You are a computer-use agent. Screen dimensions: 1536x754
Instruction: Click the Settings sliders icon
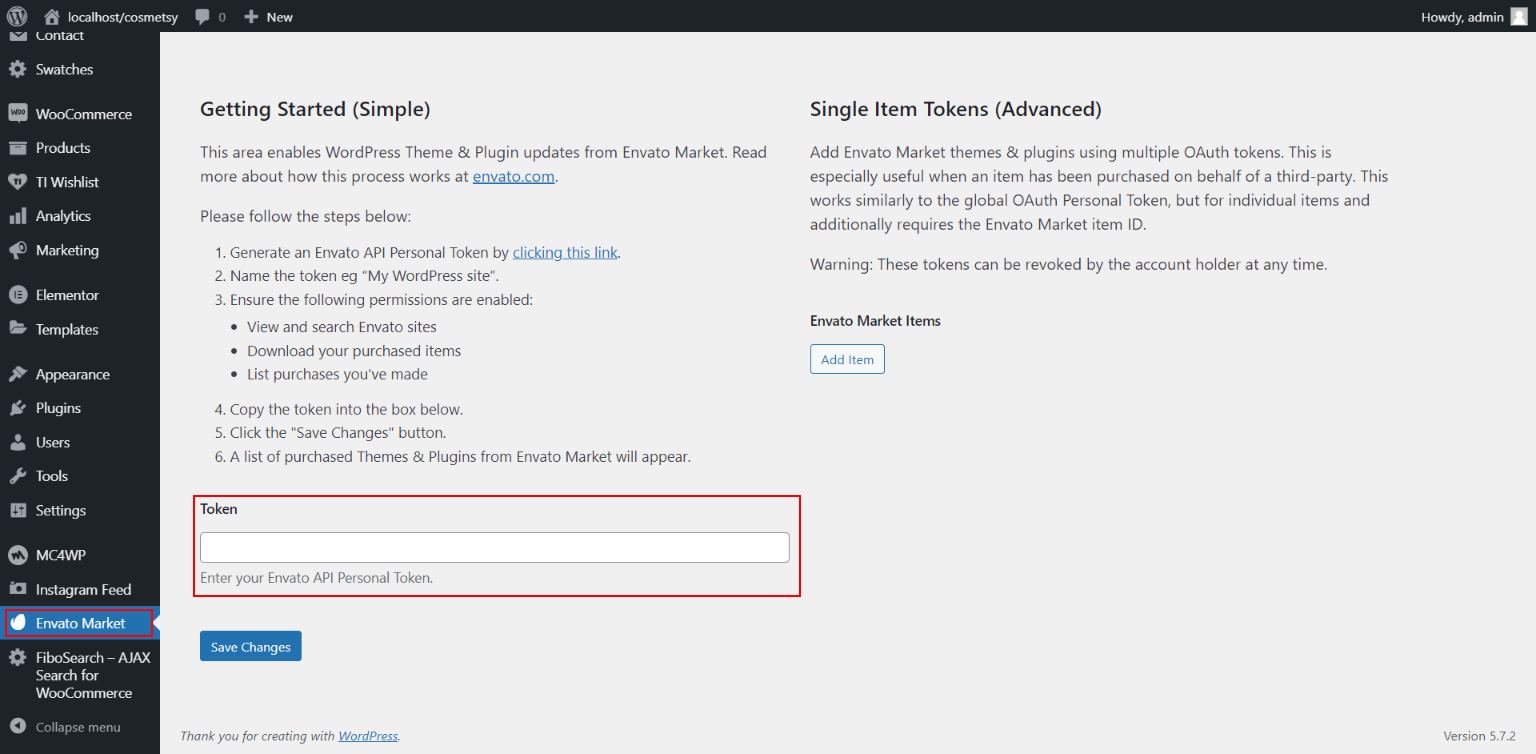(18, 510)
